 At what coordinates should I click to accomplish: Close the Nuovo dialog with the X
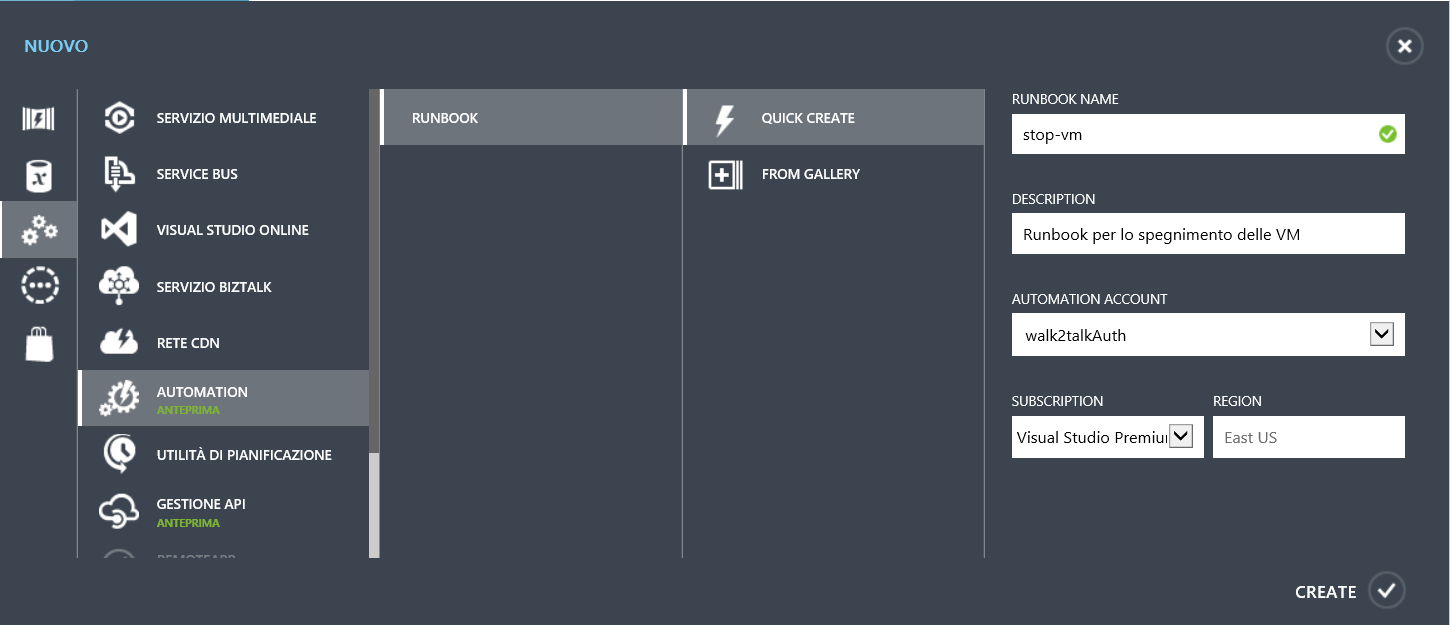pyautogui.click(x=1405, y=46)
